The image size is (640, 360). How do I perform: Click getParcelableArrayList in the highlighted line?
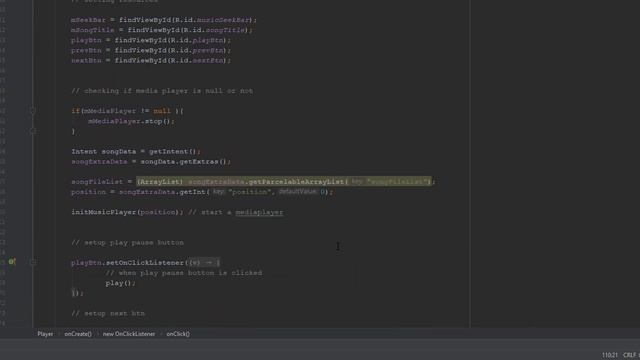[x=296, y=182]
